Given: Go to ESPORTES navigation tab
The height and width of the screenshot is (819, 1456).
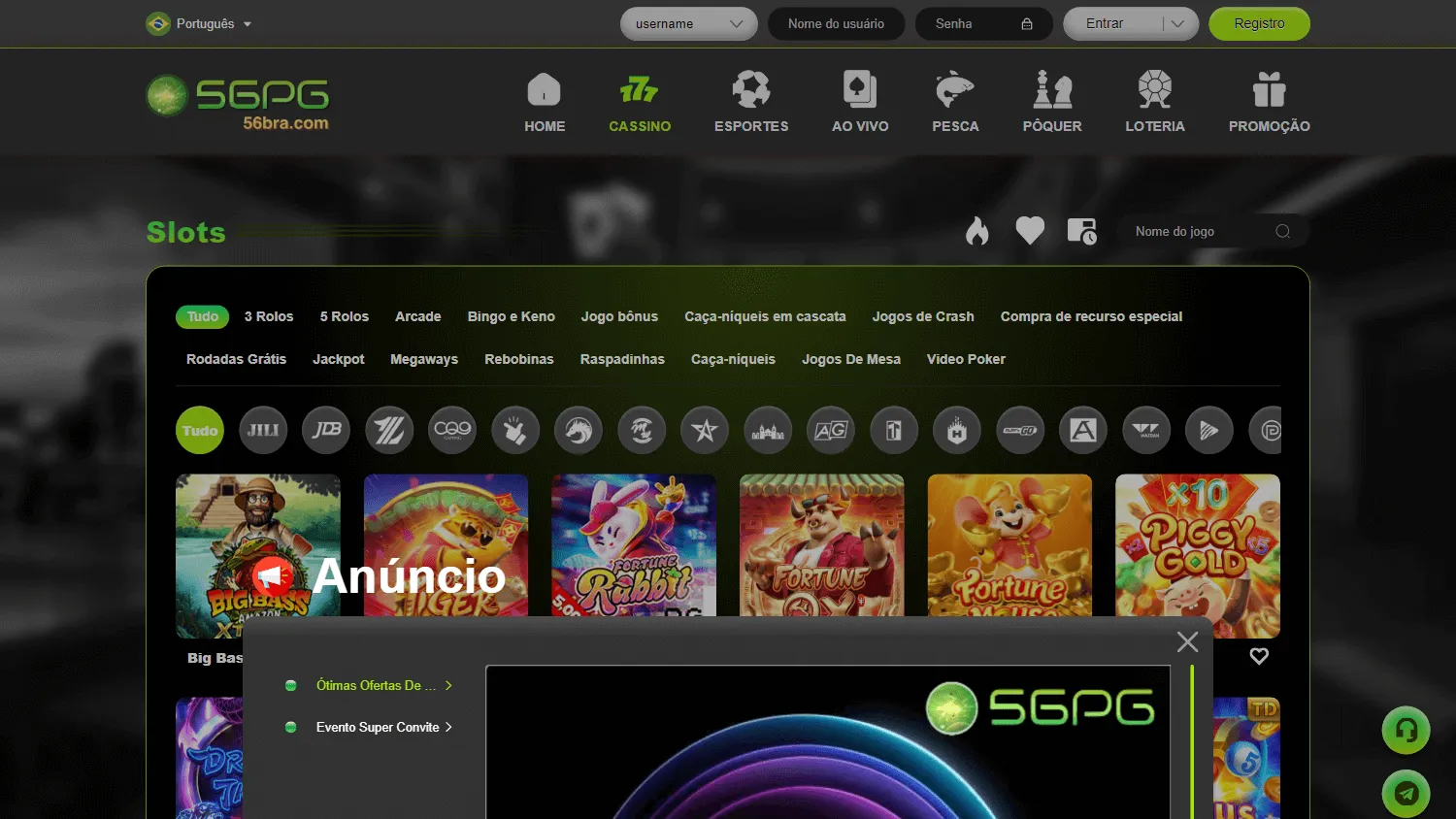Looking at the screenshot, I should (751, 102).
